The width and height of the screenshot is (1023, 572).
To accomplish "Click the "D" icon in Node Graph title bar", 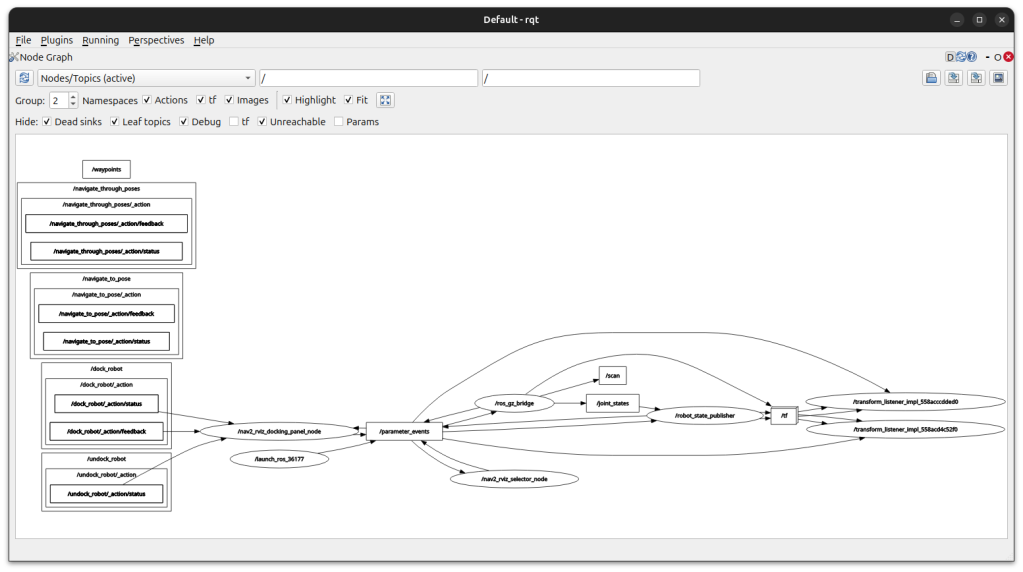I will point(951,57).
